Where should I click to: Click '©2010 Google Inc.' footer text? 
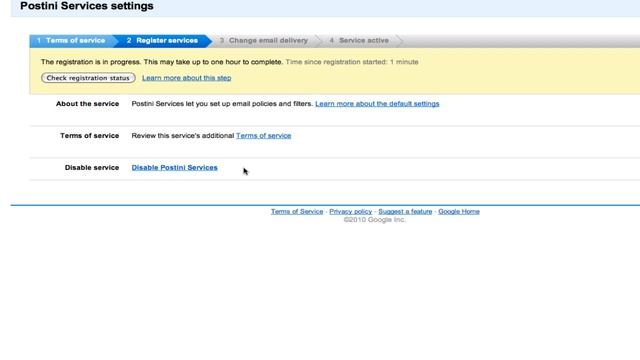coord(375,220)
